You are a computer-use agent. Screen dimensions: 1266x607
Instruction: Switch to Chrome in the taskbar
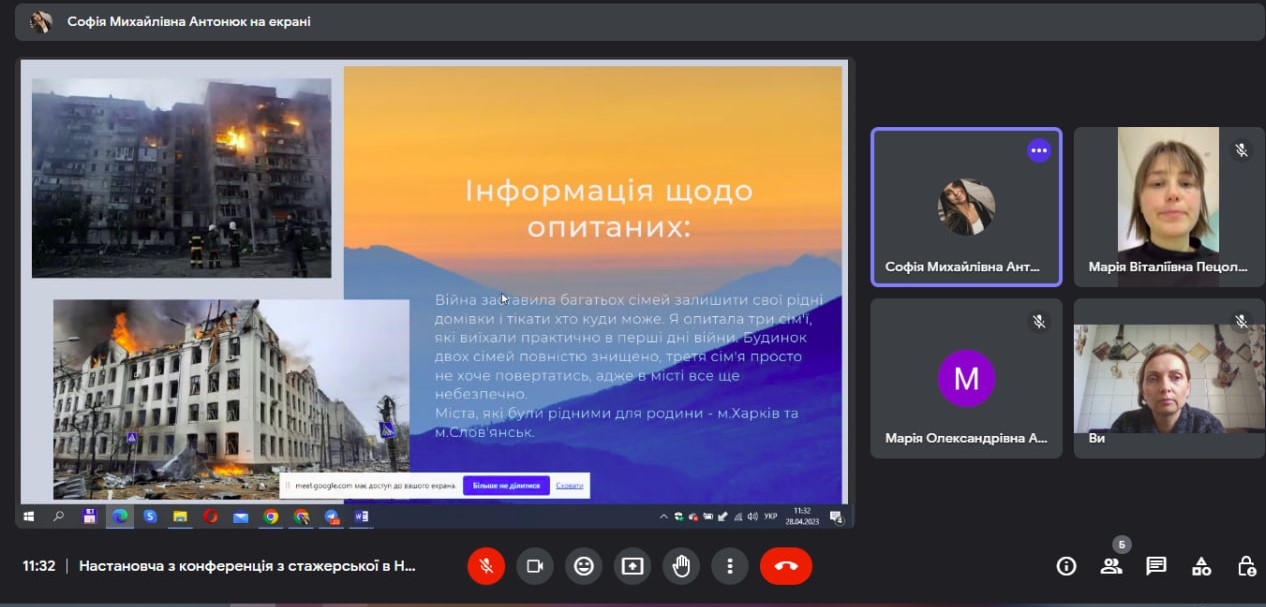pos(273,517)
